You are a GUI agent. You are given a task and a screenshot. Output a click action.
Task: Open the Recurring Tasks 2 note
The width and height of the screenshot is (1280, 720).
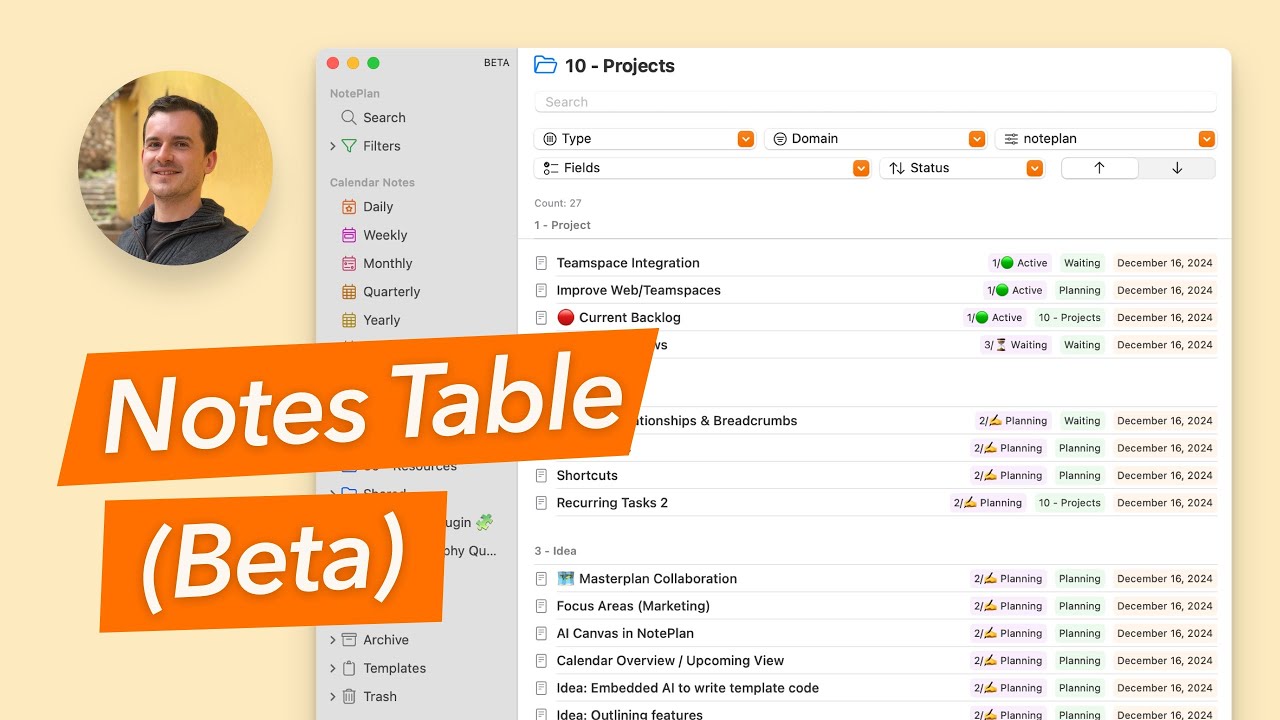point(612,502)
